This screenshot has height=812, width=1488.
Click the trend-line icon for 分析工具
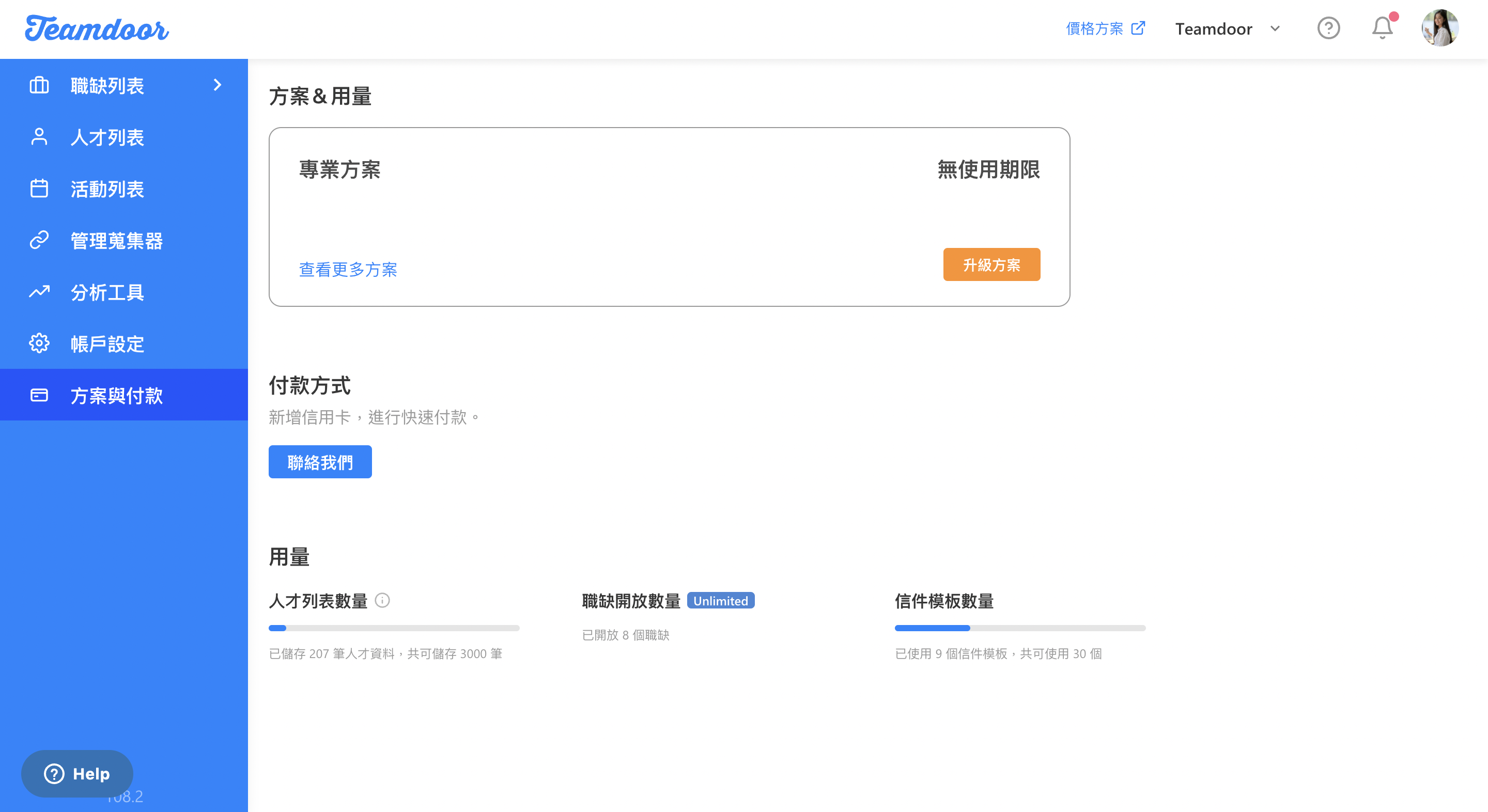pyautogui.click(x=39, y=292)
